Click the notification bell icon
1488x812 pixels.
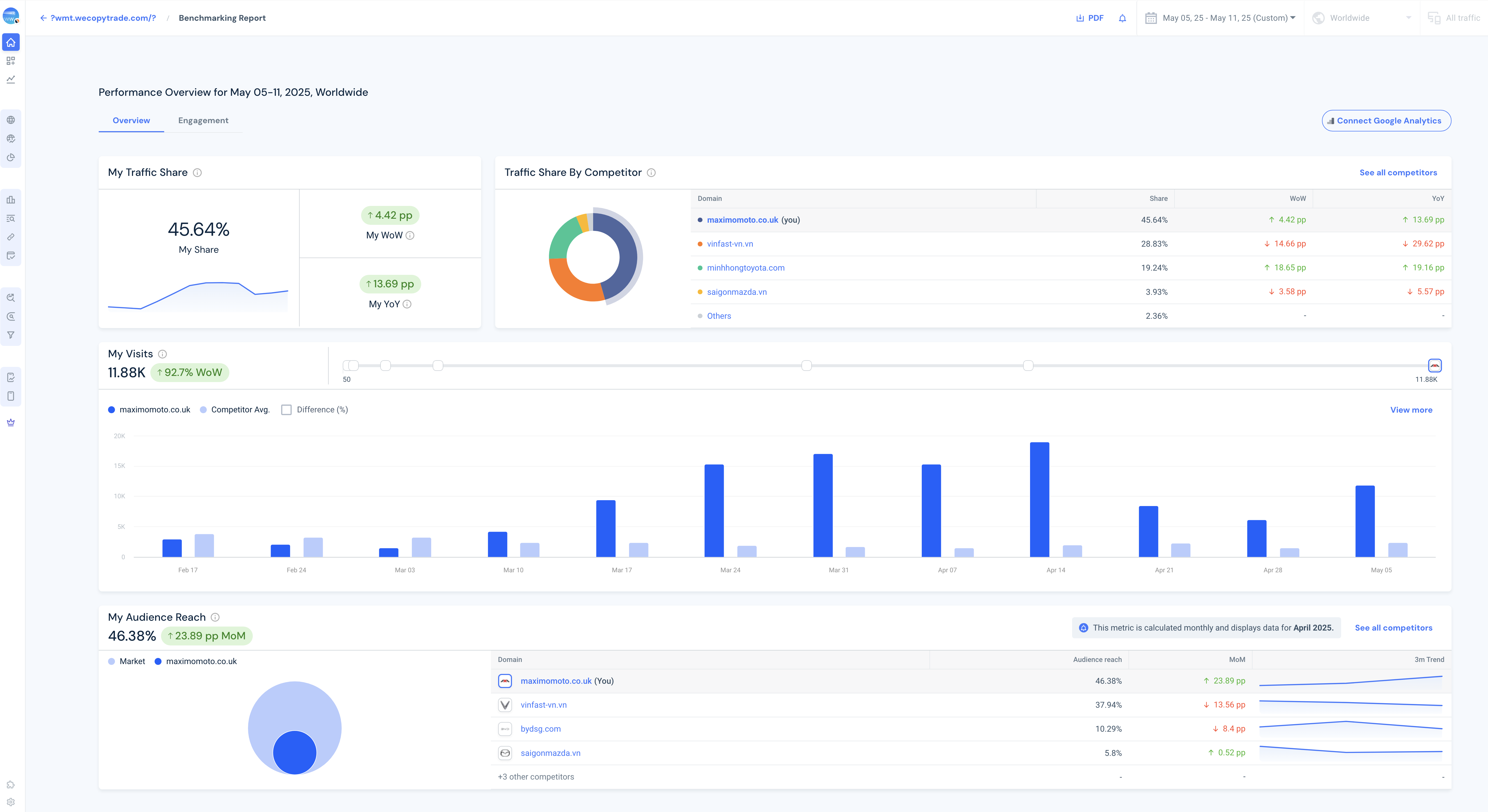tap(1122, 18)
